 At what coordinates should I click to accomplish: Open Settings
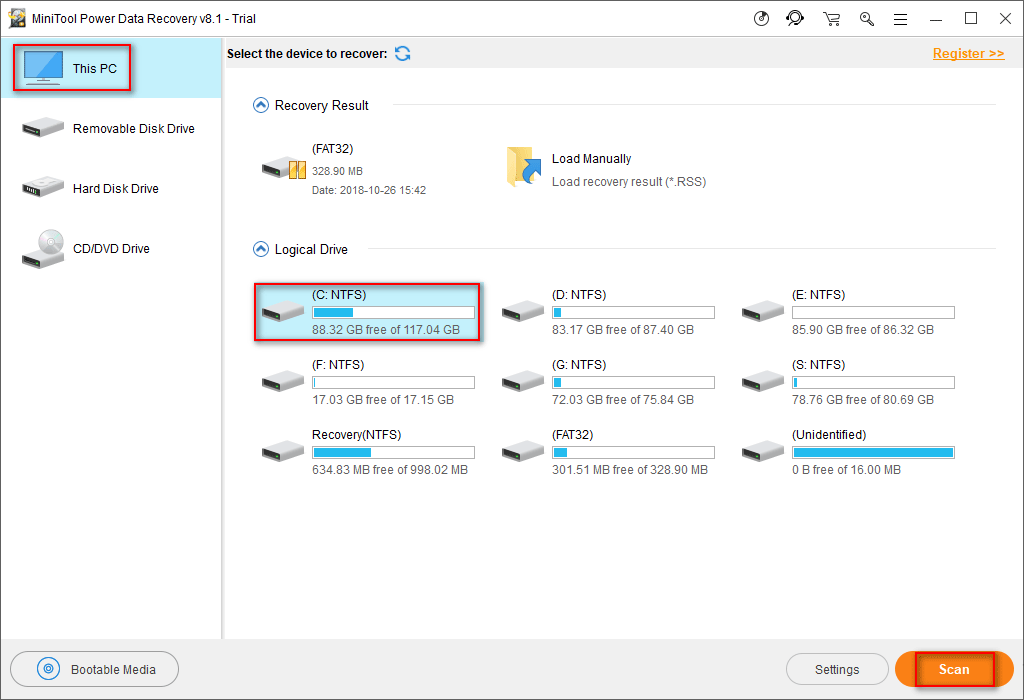click(837, 669)
